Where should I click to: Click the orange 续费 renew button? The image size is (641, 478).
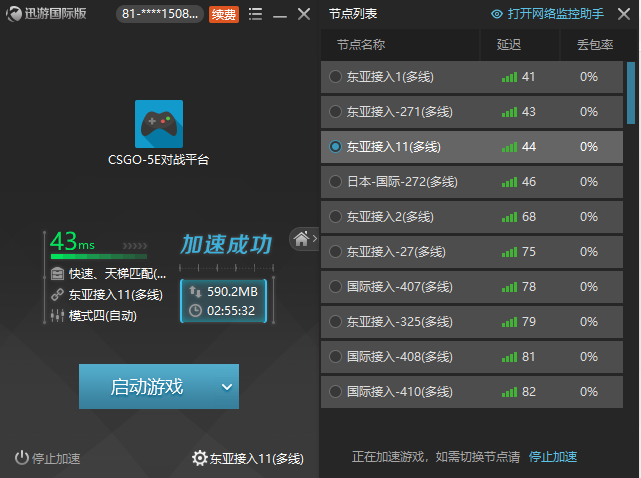[x=224, y=15]
